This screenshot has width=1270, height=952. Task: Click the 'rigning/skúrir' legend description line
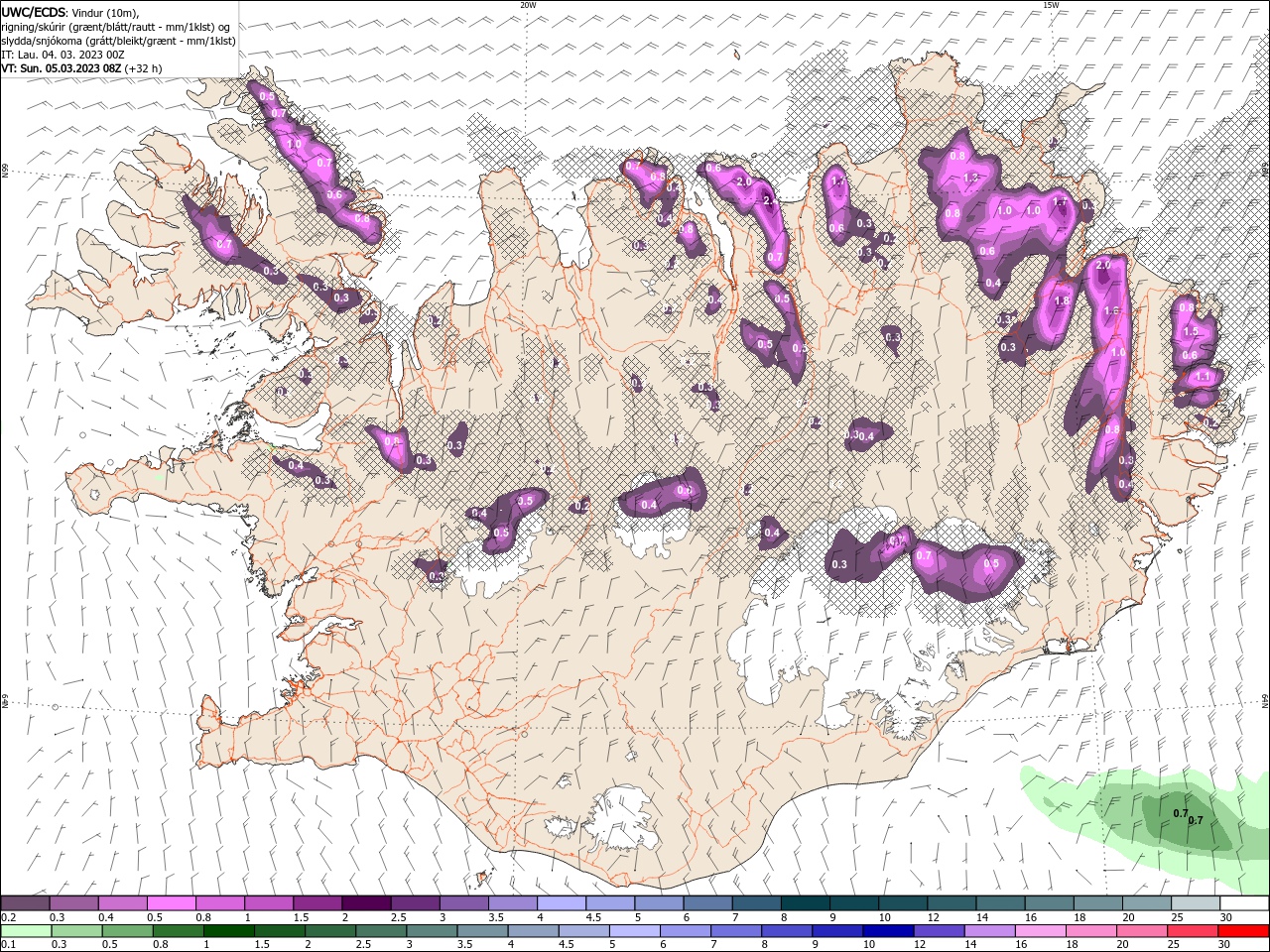click(115, 27)
